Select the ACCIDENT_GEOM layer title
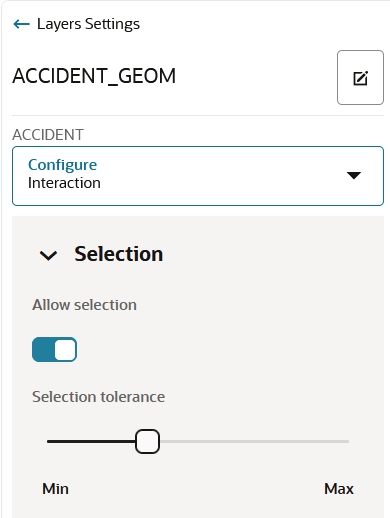Viewport: 390px width, 518px height. click(94, 76)
